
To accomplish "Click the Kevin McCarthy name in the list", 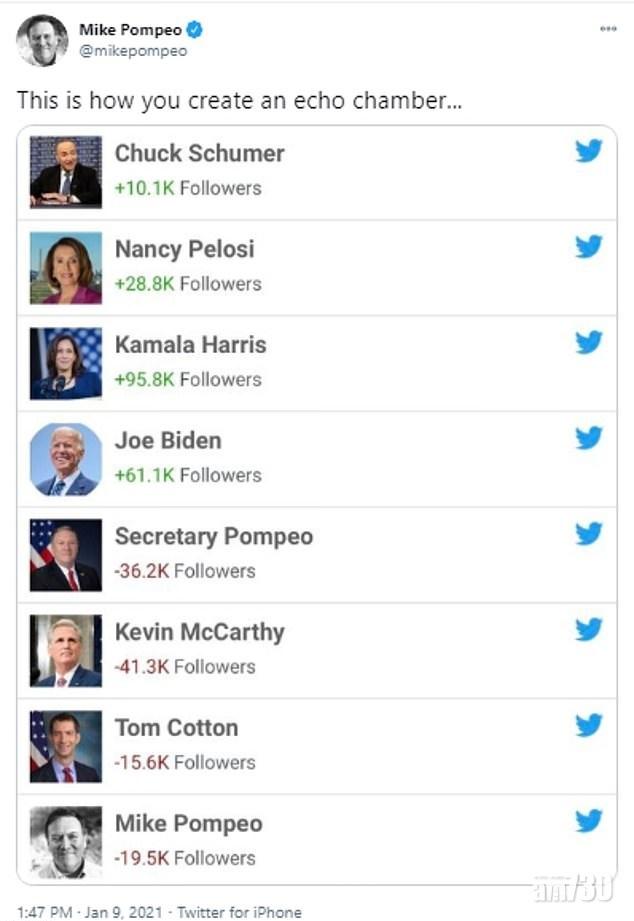I will point(199,632).
